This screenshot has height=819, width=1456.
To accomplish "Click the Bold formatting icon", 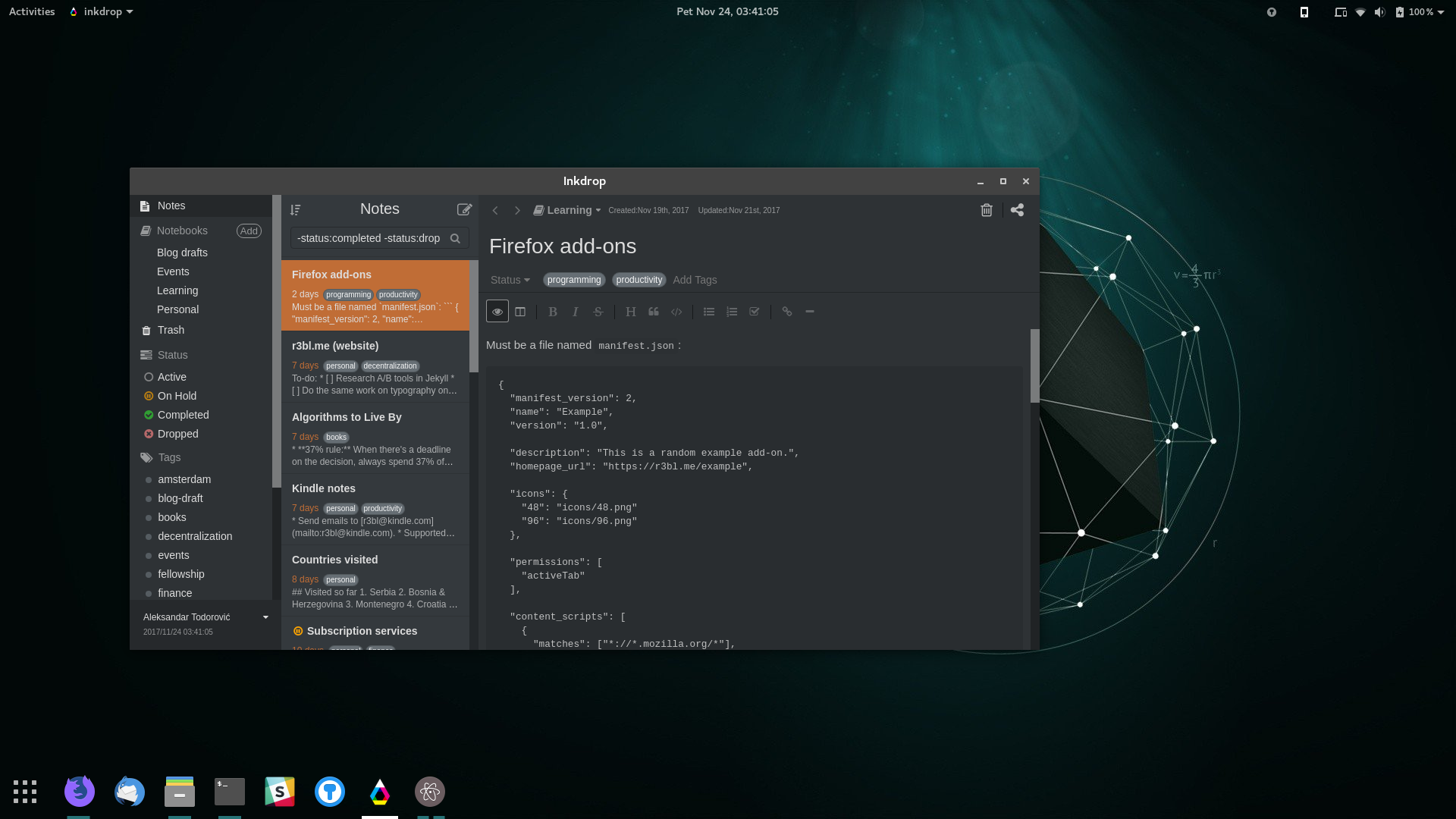I will pos(553,312).
